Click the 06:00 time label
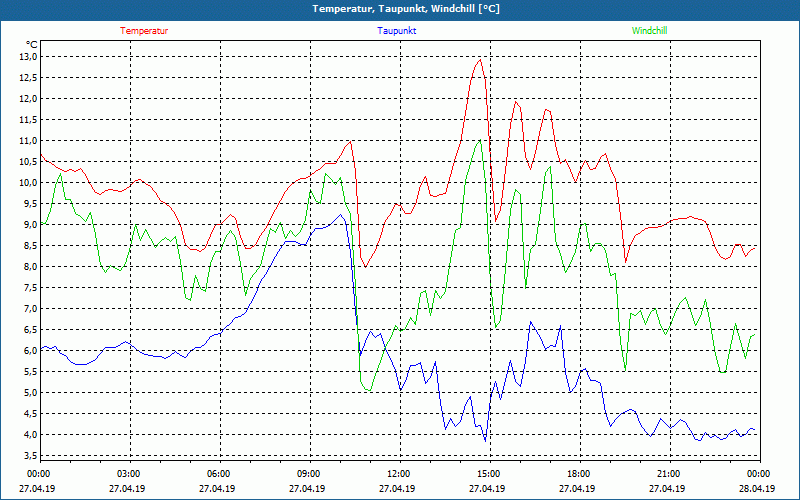800x500 pixels. pos(217,474)
